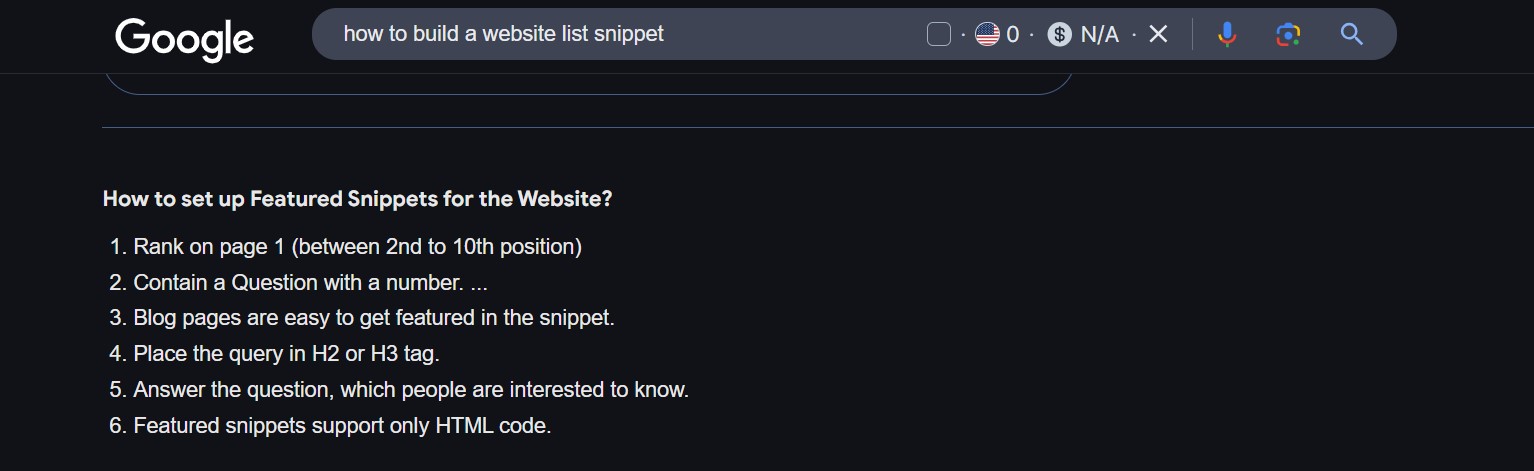Click "Featured snippets support only HTML code" item

click(x=342, y=426)
